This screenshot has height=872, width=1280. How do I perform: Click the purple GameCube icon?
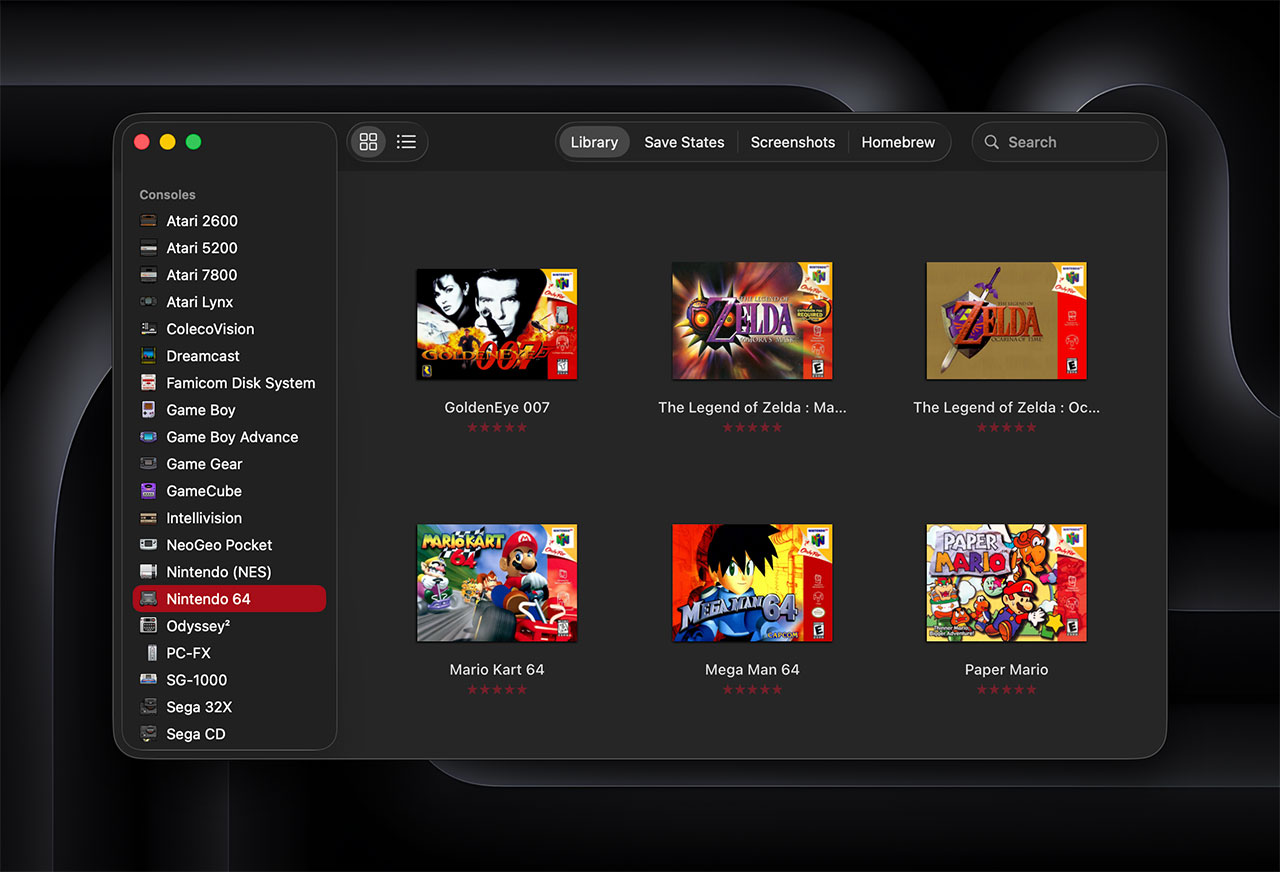tap(148, 491)
